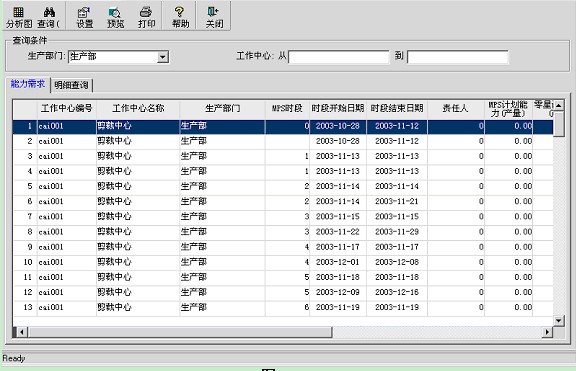Click the vertical scrollbar up arrow

[558, 106]
